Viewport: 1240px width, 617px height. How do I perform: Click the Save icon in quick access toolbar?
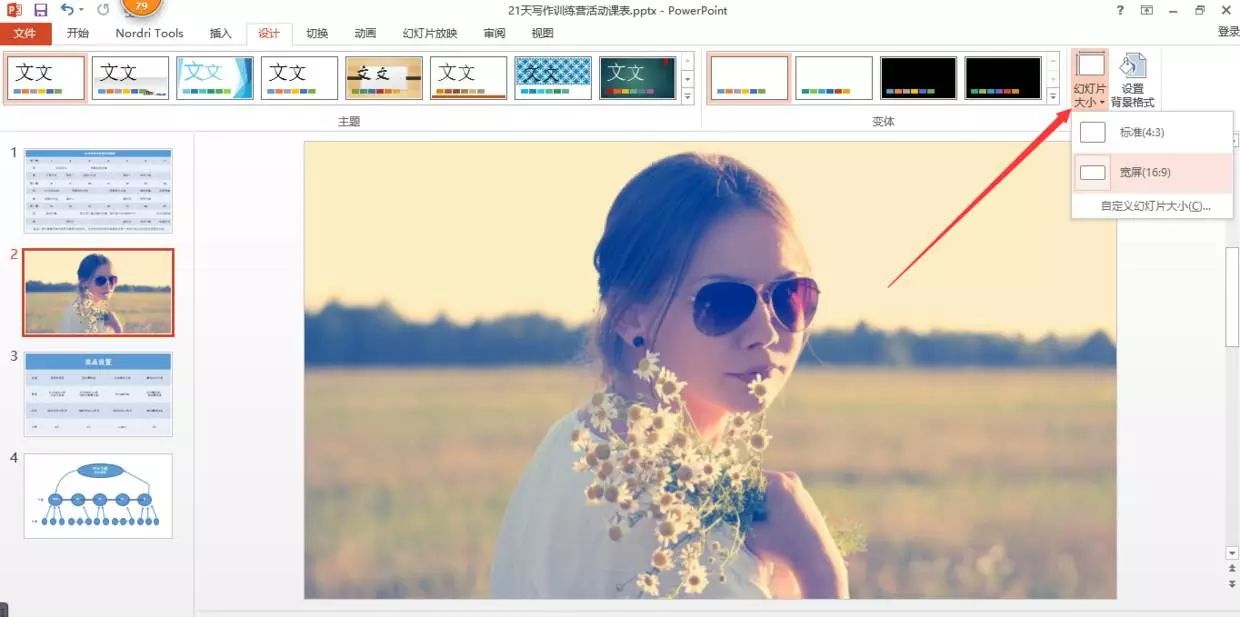pyautogui.click(x=41, y=10)
